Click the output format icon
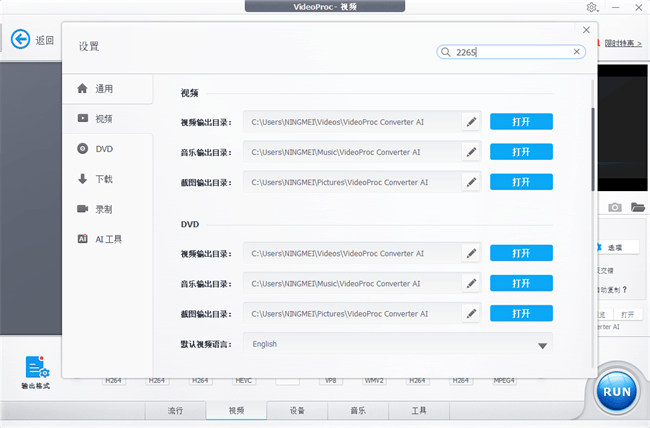This screenshot has width=650, height=428. click(x=35, y=369)
